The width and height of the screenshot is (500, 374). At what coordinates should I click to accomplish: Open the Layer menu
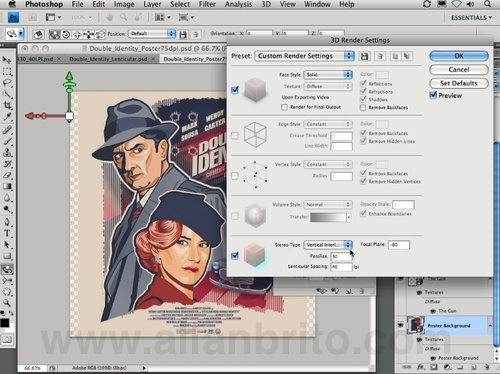152,4
